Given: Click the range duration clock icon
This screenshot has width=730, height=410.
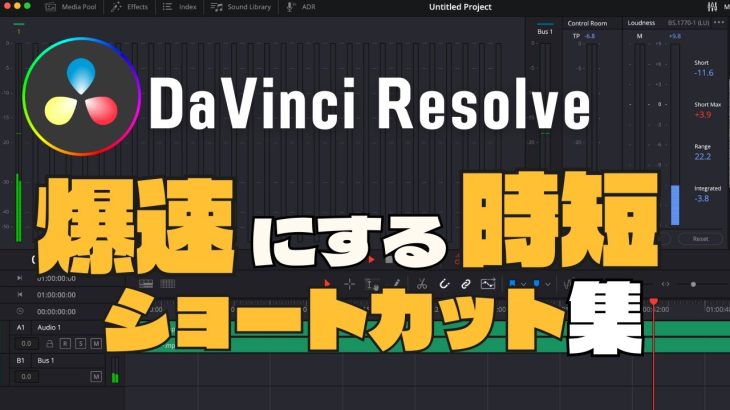Looking at the screenshot, I should [20, 311].
